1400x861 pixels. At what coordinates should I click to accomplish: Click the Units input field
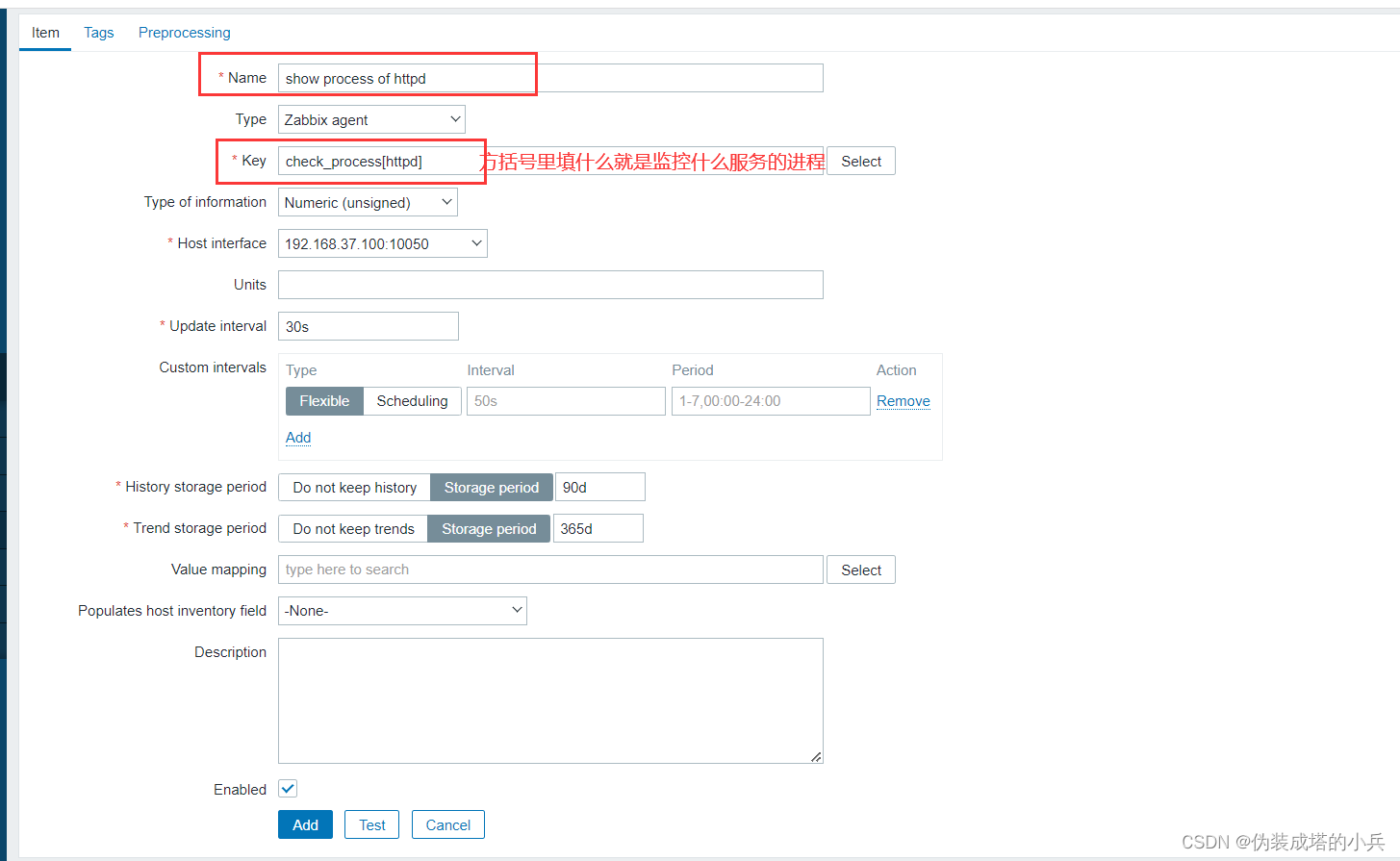click(550, 285)
